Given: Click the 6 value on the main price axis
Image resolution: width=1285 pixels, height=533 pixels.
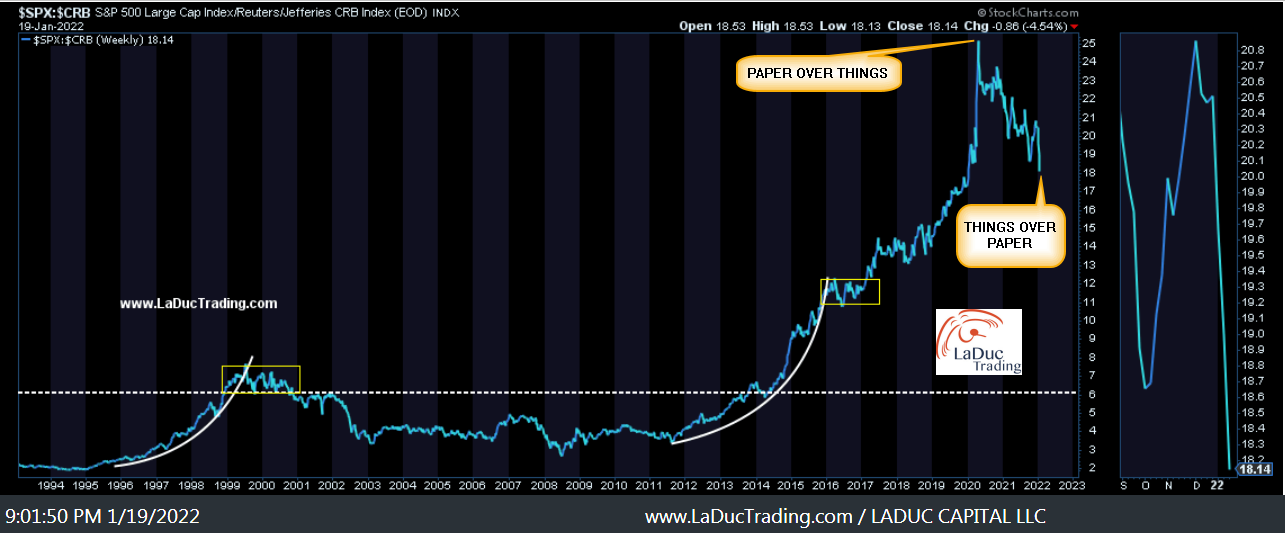Looking at the screenshot, I should click(x=1092, y=394).
